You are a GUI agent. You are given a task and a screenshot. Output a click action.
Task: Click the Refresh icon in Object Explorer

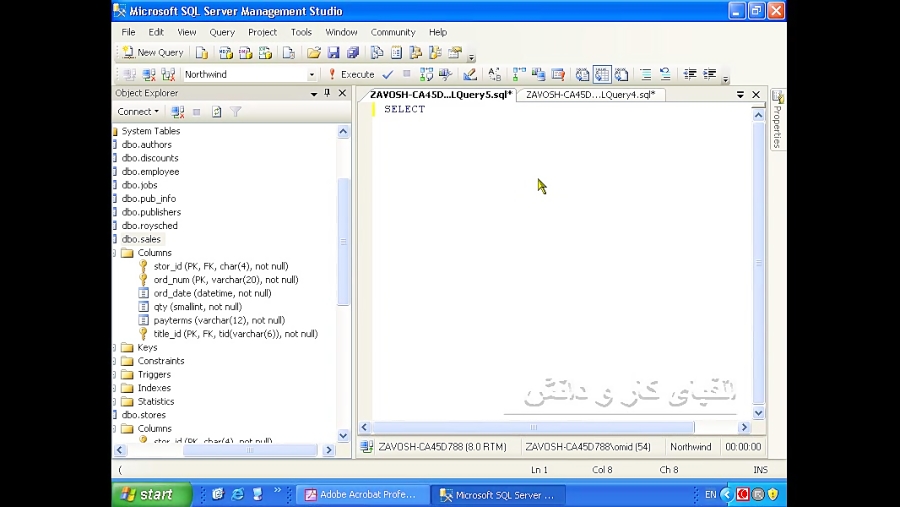(x=216, y=112)
